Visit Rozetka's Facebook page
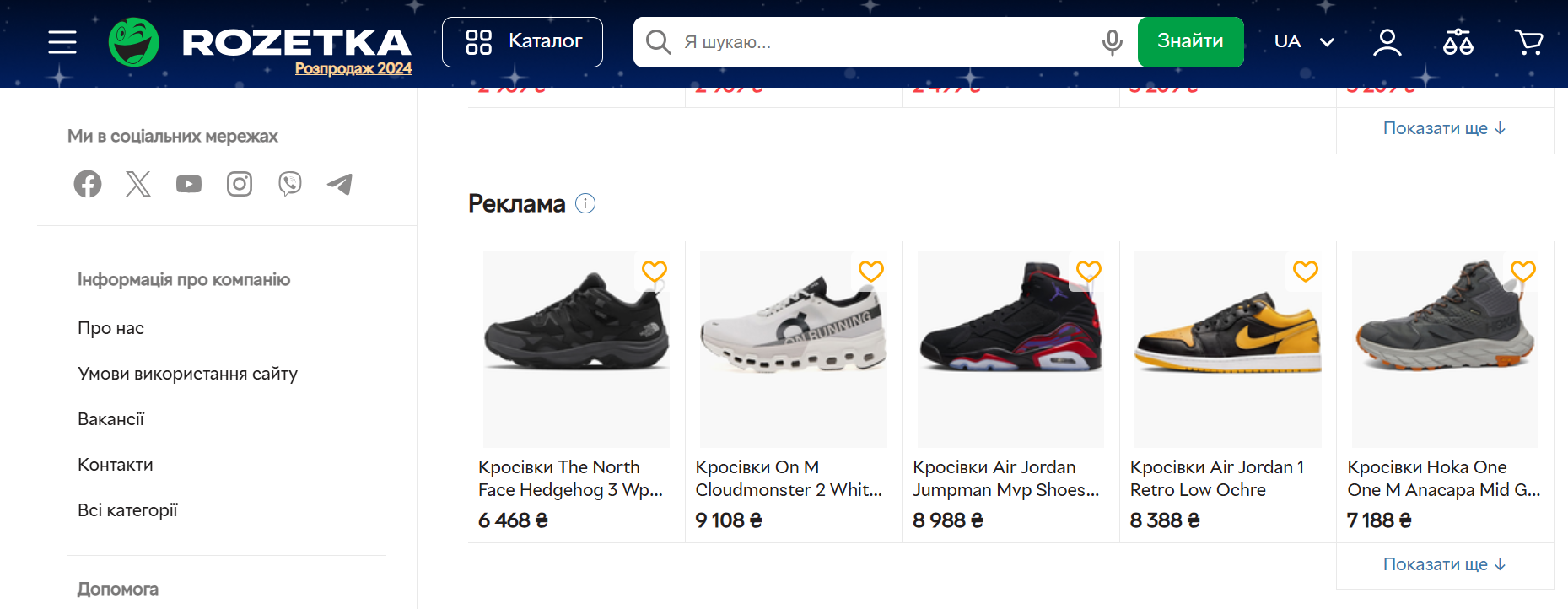1568x609 pixels. tap(88, 184)
